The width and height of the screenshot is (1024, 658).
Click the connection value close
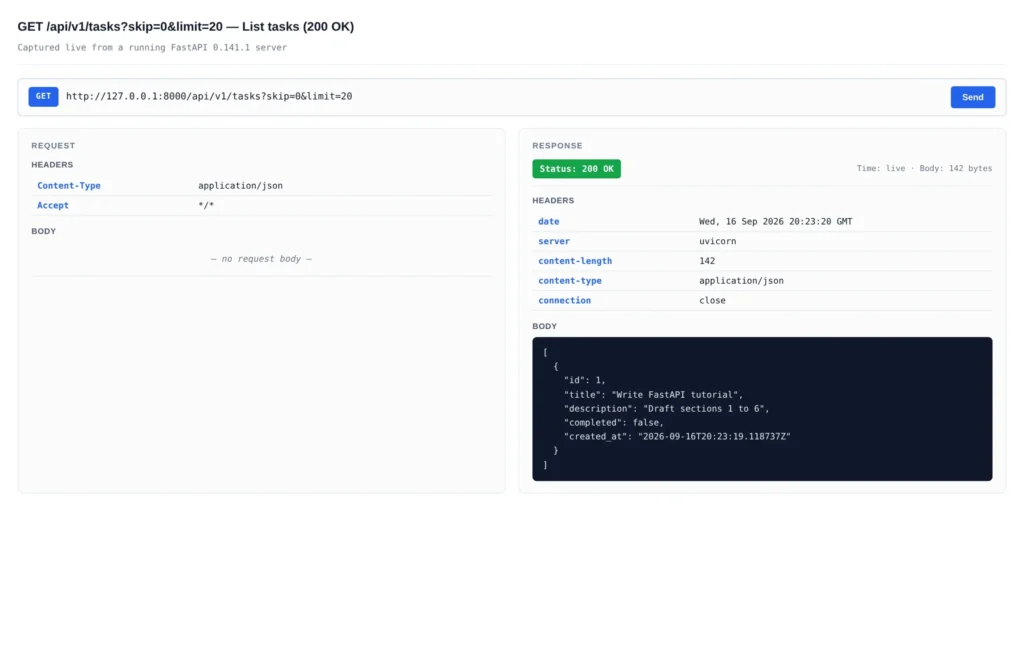[x=712, y=300]
